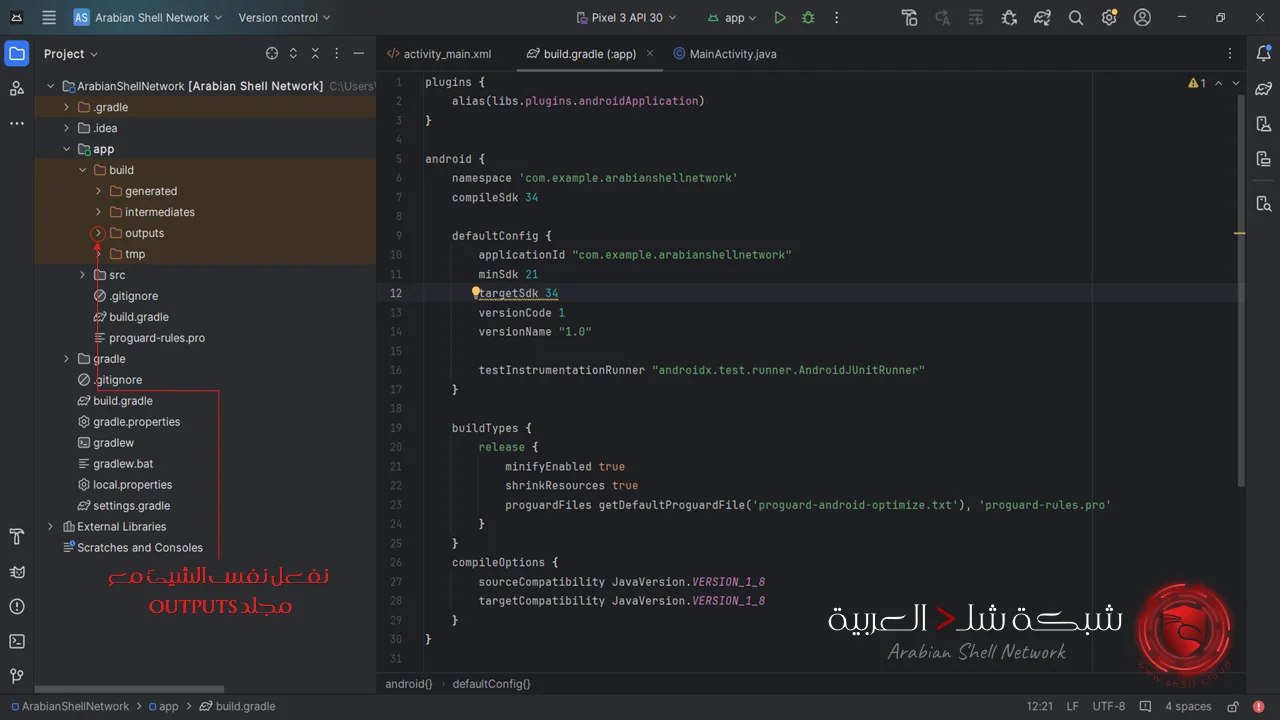Viewport: 1280px width, 720px height.
Task: Show more tool windows ellipsis
Action: [17, 123]
